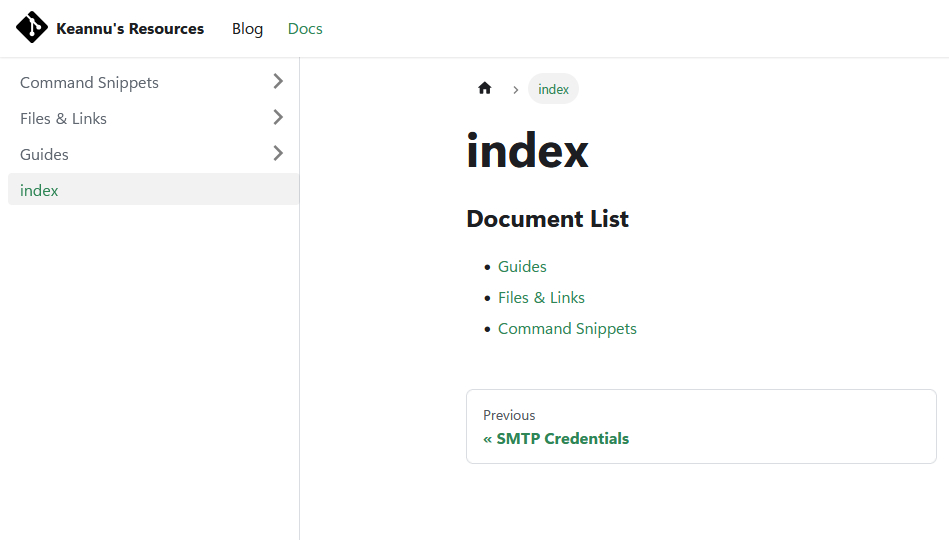The width and height of the screenshot is (949, 540).
Task: Click the large index page title
Action: click(527, 152)
